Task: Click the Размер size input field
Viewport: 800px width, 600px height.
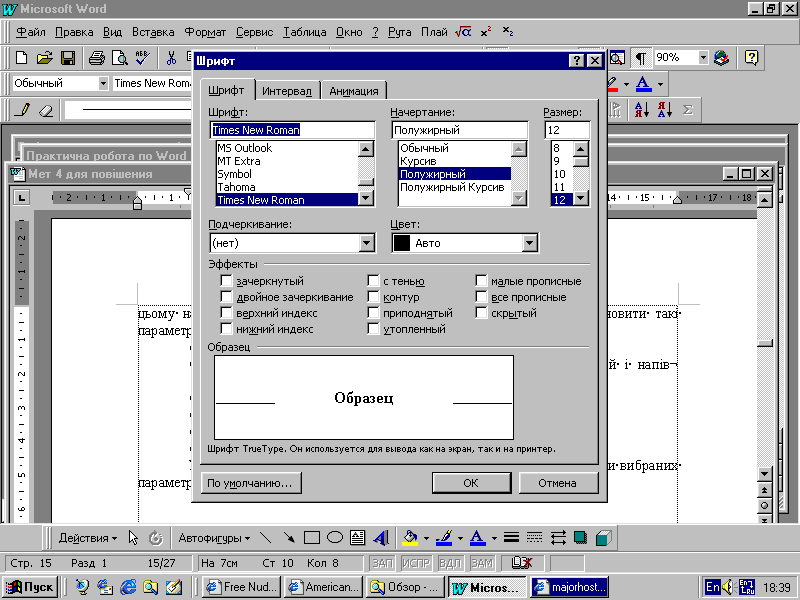Action: coord(567,130)
